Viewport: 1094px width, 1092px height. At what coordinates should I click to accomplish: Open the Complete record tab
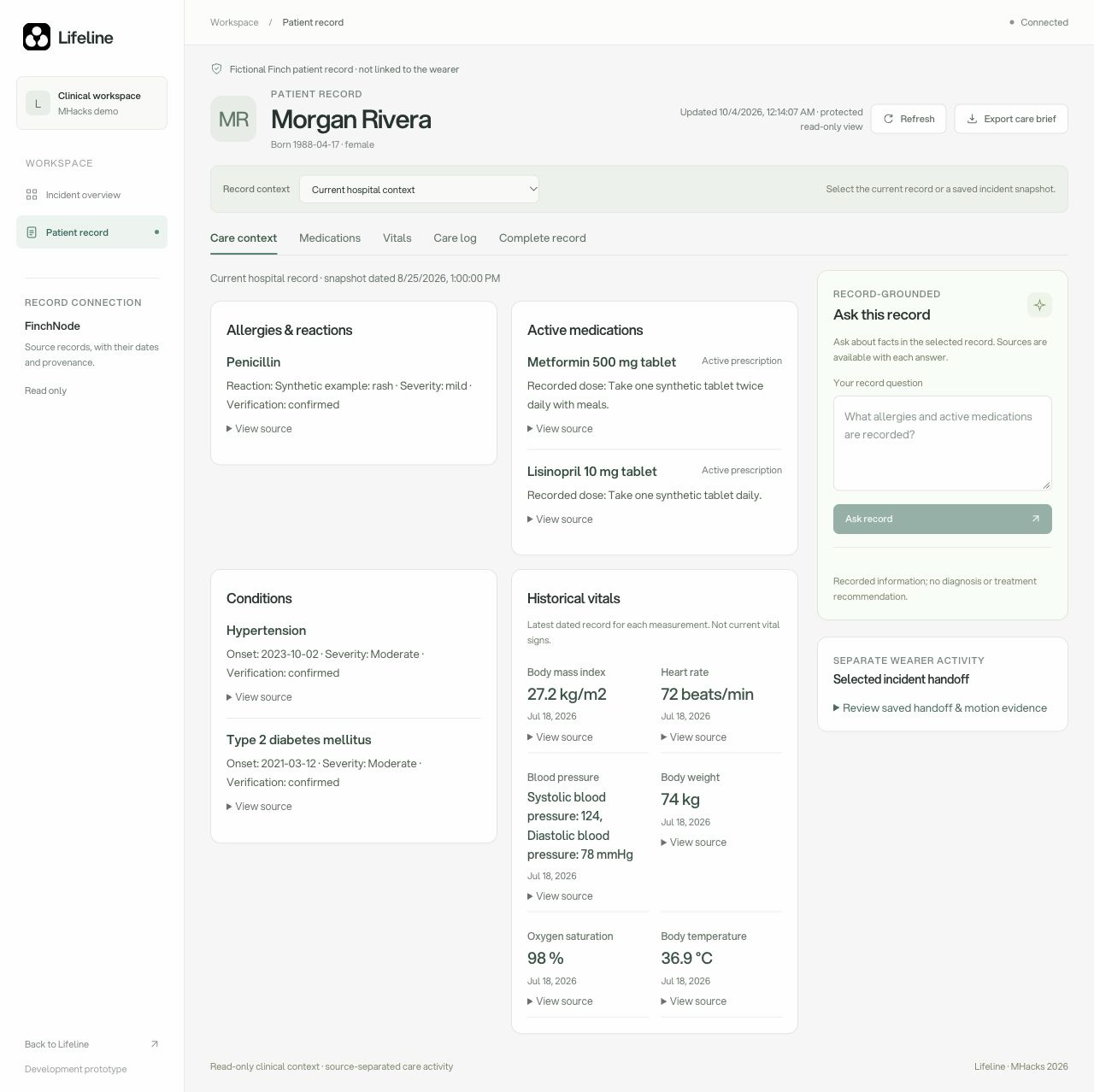click(543, 238)
